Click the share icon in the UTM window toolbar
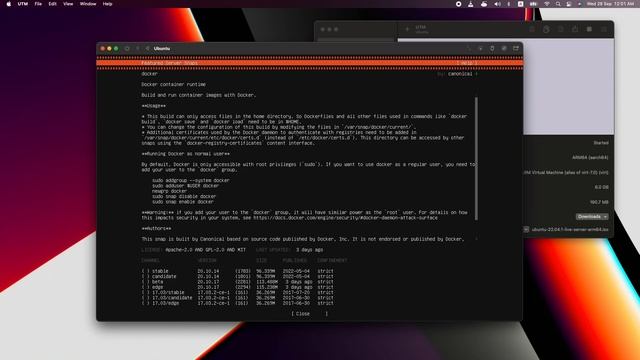 tap(575, 29)
